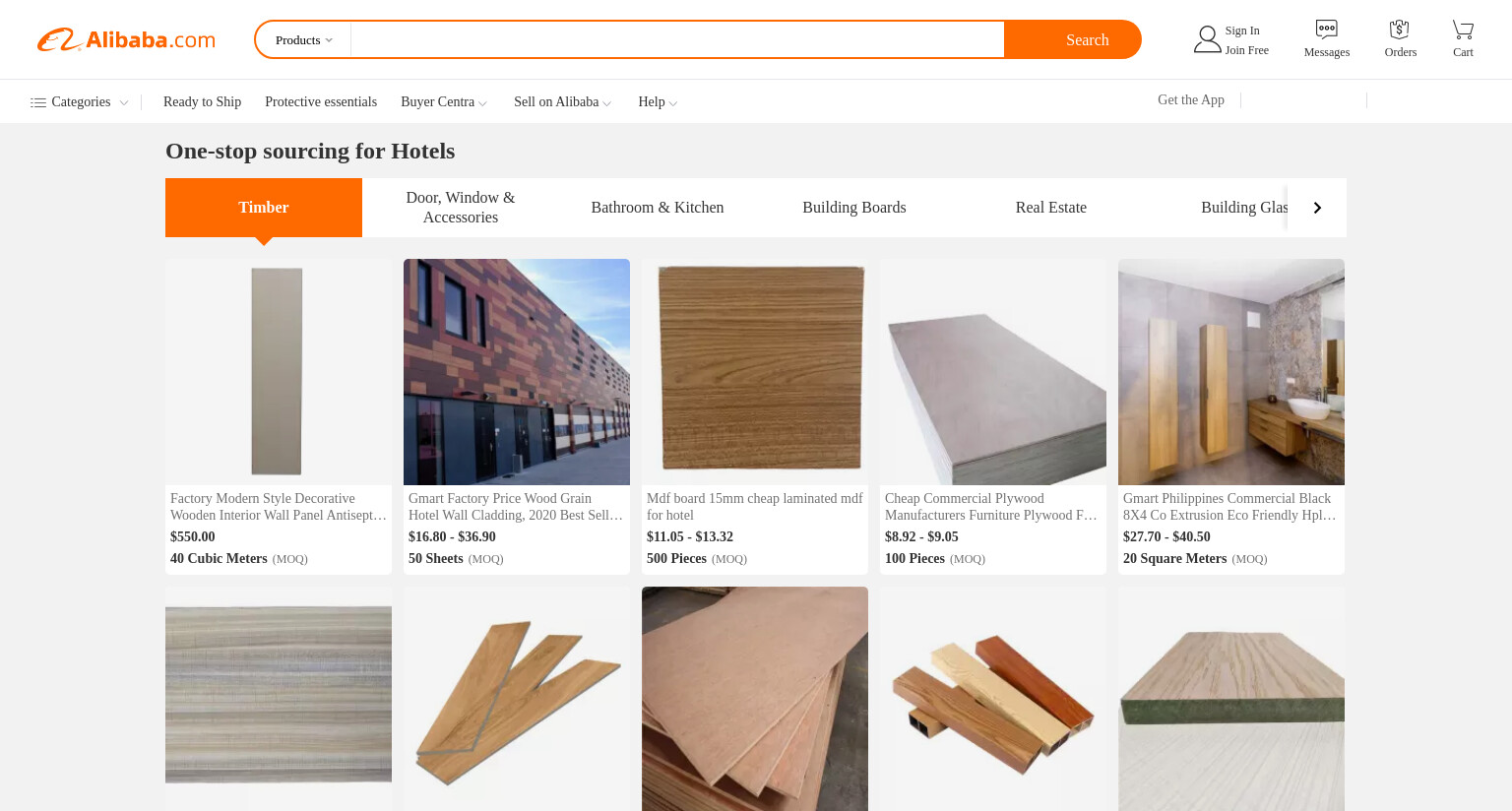The image size is (1512, 811).
Task: Open Gmart Factory Price Wood Grain title
Action: [x=517, y=507]
